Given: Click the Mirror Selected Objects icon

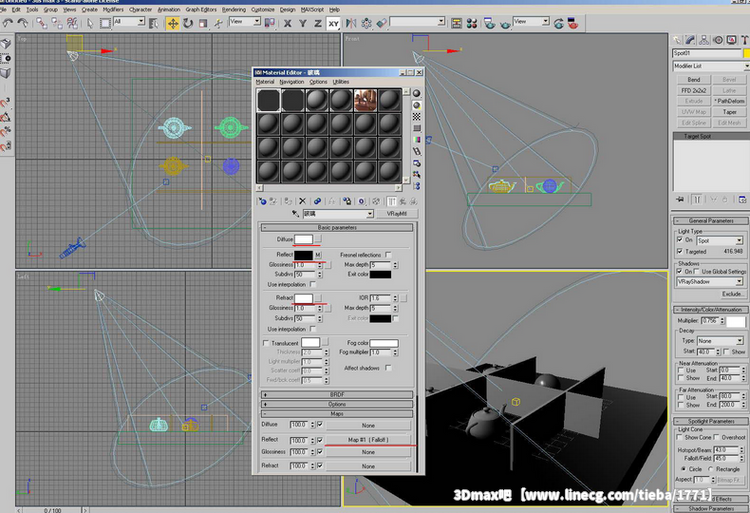Looking at the screenshot, I should (x=351, y=23).
